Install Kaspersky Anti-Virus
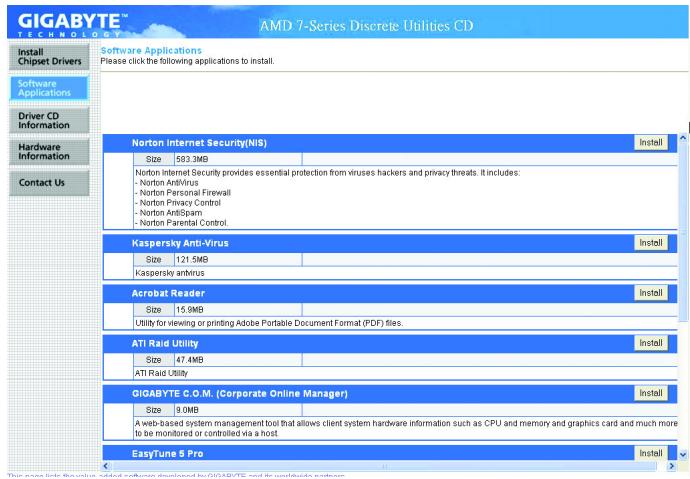 pyautogui.click(x=651, y=243)
